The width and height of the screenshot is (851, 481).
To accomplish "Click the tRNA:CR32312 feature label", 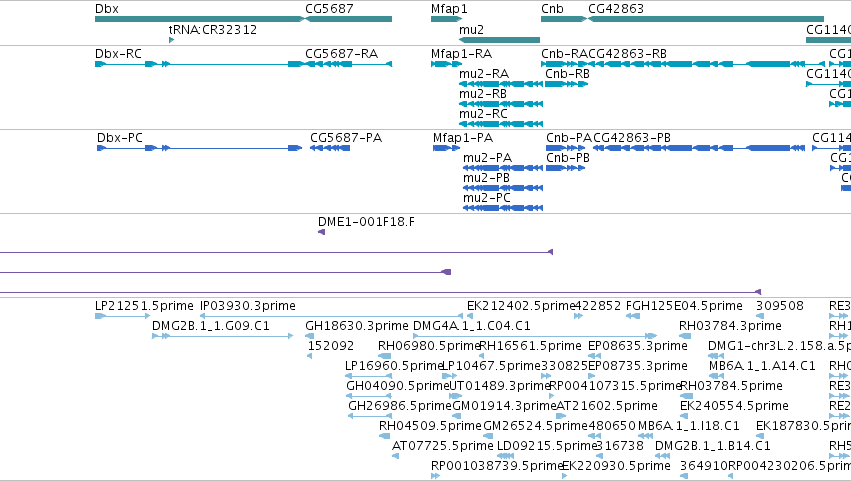I will tap(213, 29).
